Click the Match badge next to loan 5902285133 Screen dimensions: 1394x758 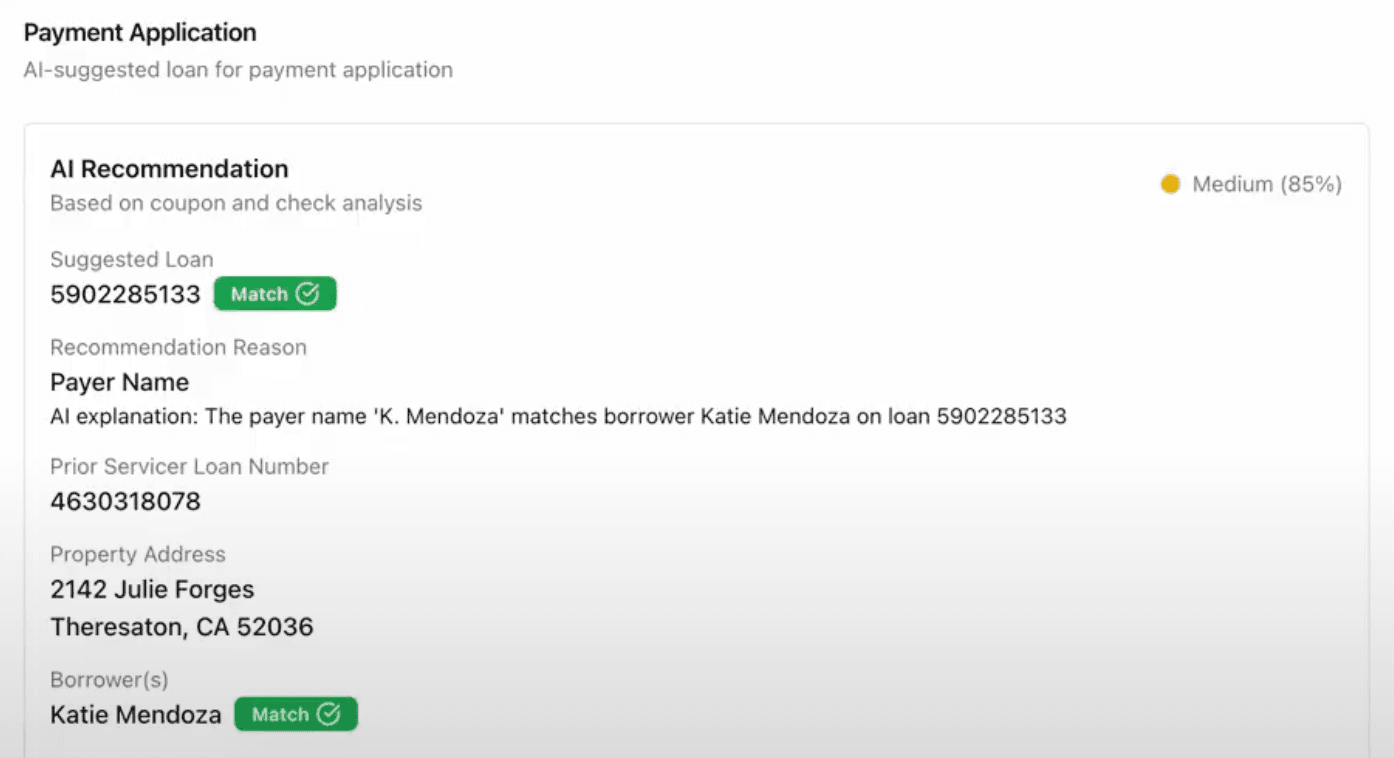[x=275, y=294]
